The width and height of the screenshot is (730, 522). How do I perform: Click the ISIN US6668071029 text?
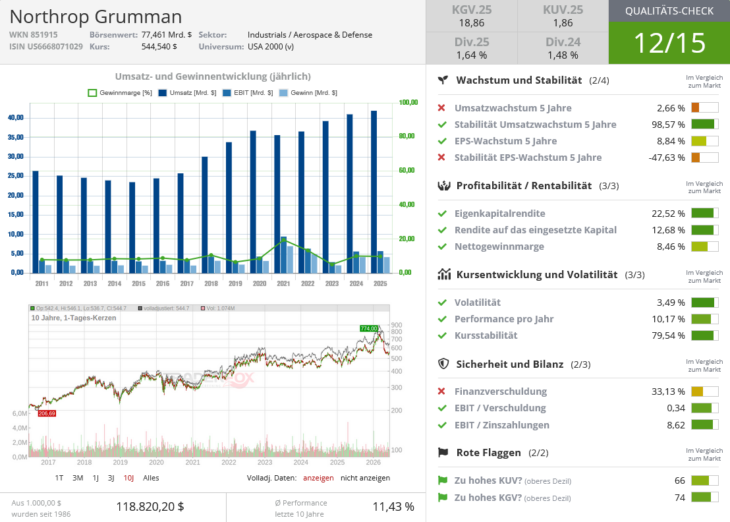pos(46,47)
